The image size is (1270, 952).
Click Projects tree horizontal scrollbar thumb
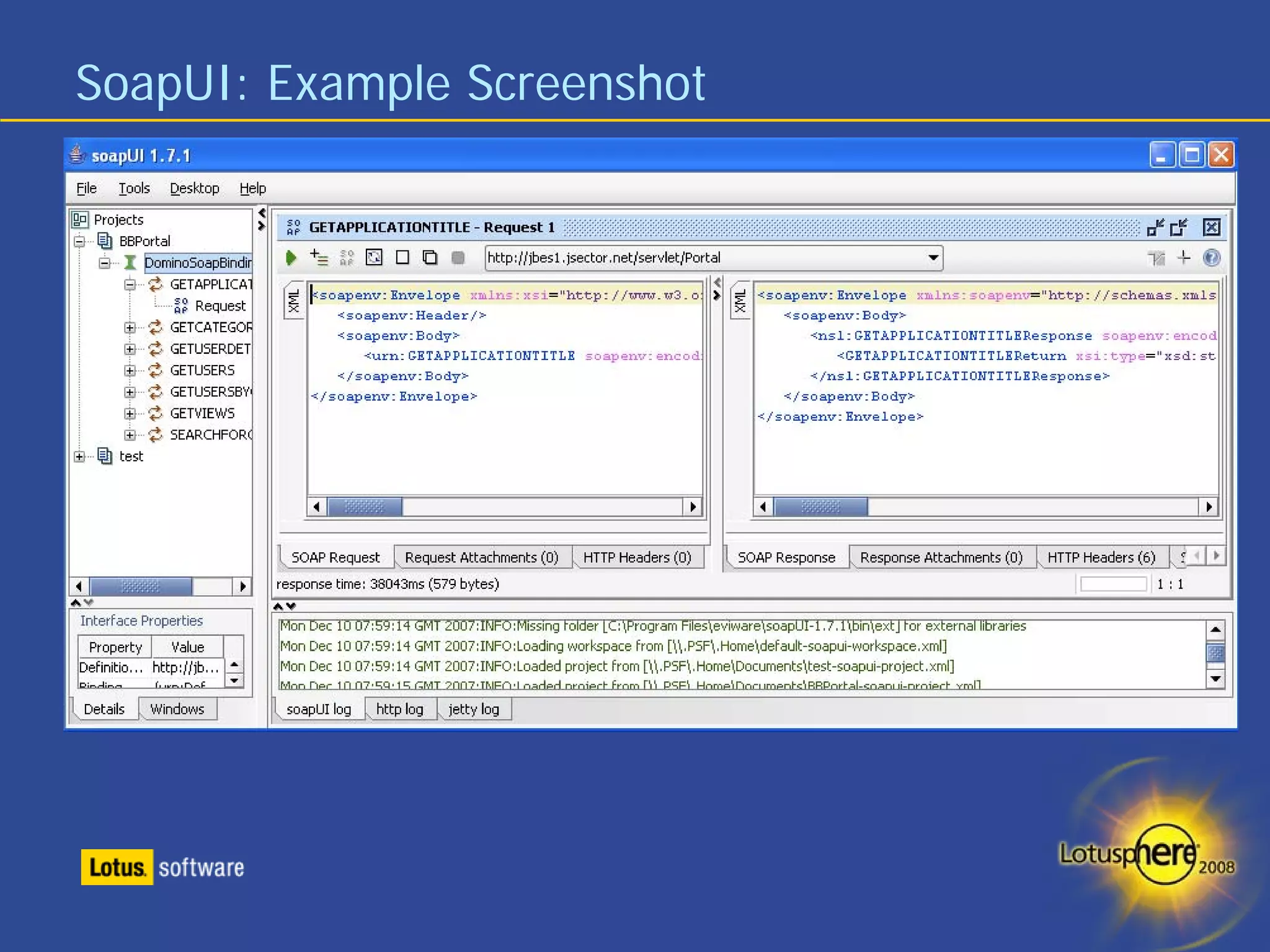tap(141, 586)
